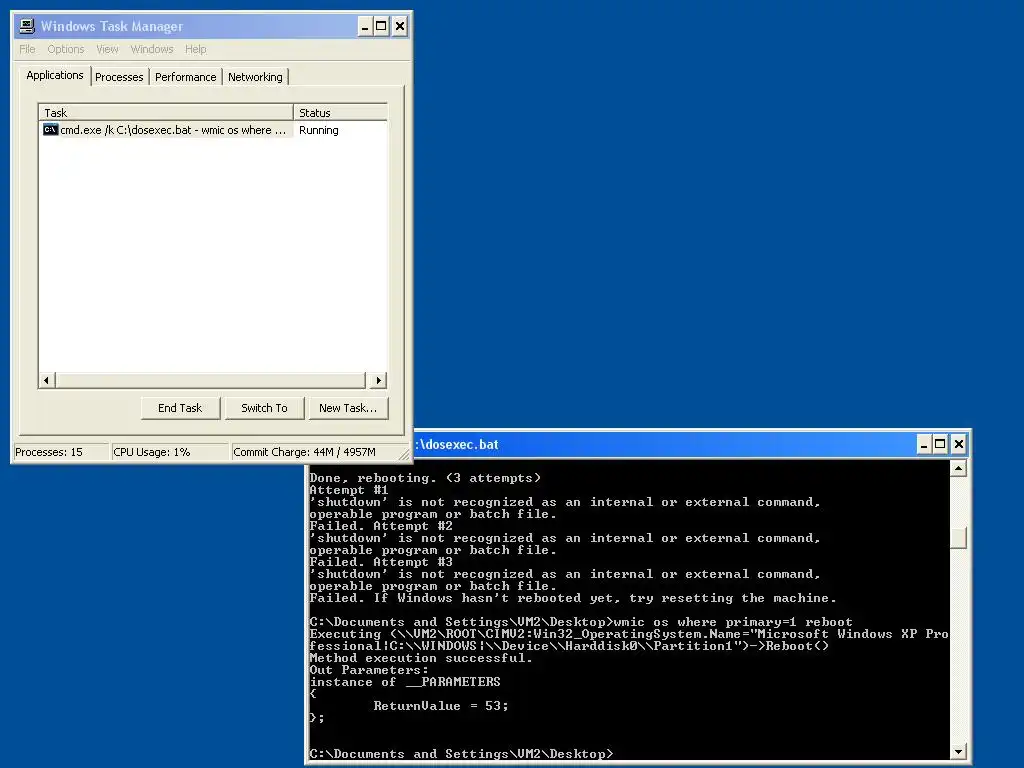
Task: Click console scrollbar down arrow
Action: point(958,752)
